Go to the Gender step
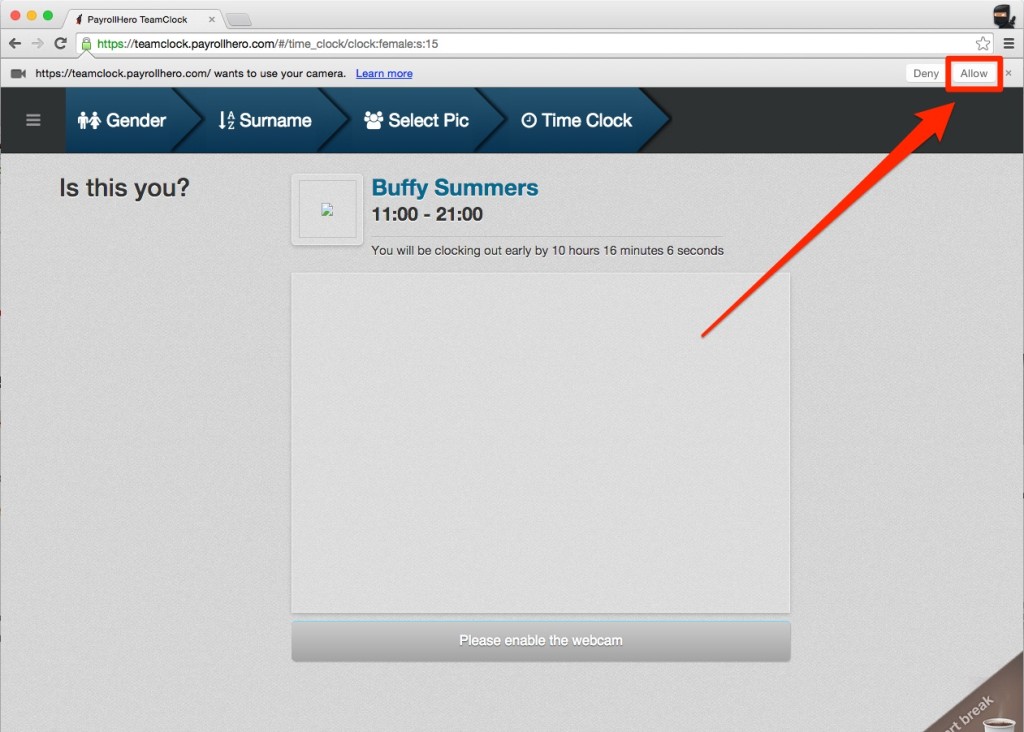The height and width of the screenshot is (732, 1024). click(122, 120)
